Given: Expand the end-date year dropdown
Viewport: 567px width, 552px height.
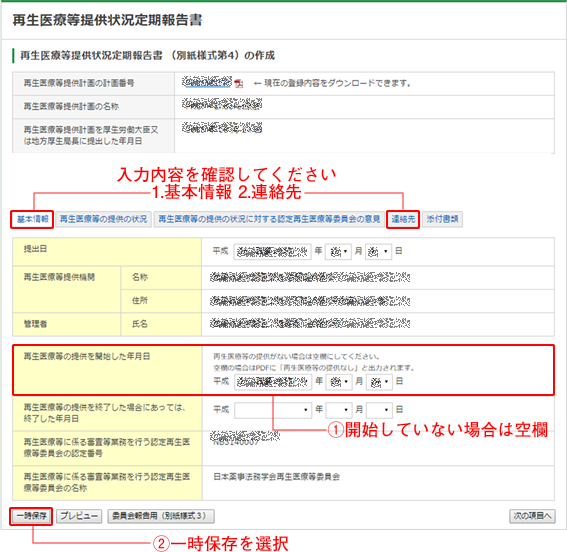Looking at the screenshot, I should coord(273,410).
